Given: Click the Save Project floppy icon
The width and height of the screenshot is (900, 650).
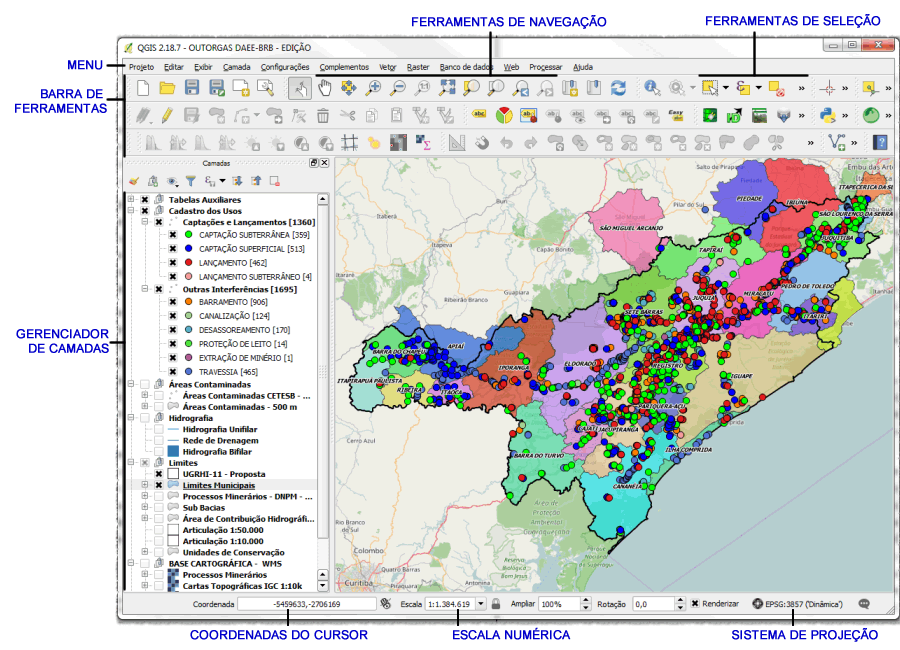Looking at the screenshot, I should point(192,89).
